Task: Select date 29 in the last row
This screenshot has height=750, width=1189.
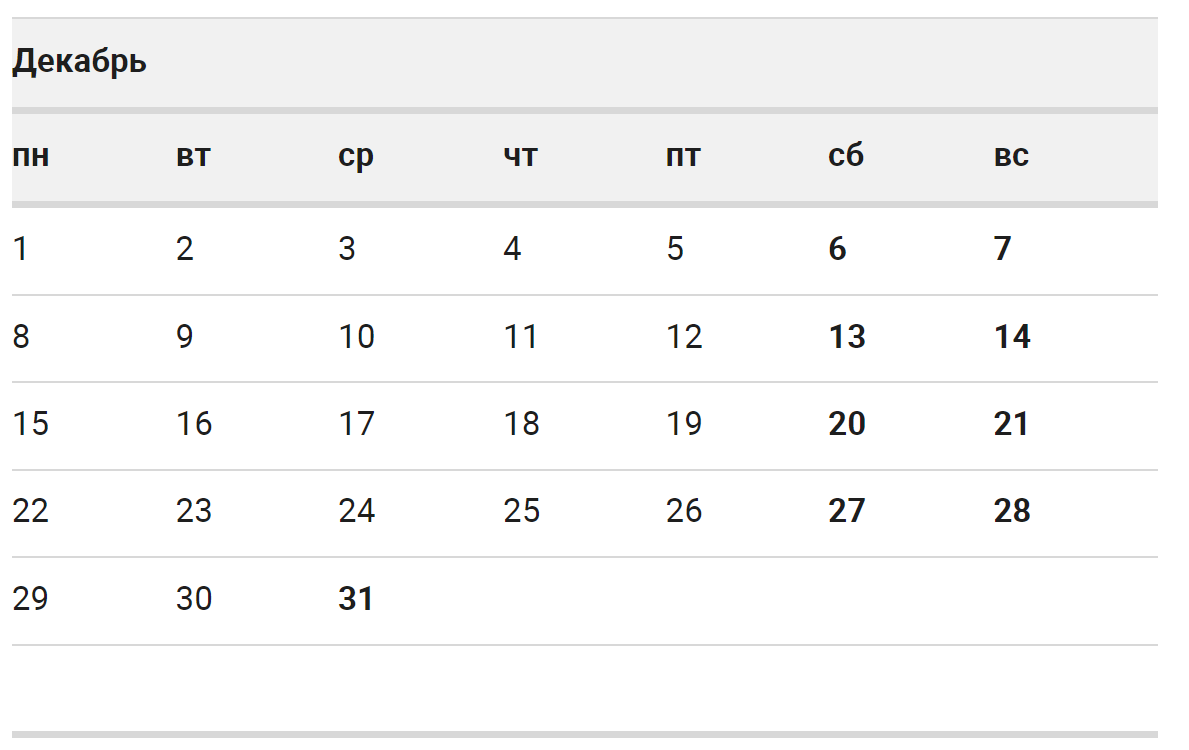Action: (30, 599)
